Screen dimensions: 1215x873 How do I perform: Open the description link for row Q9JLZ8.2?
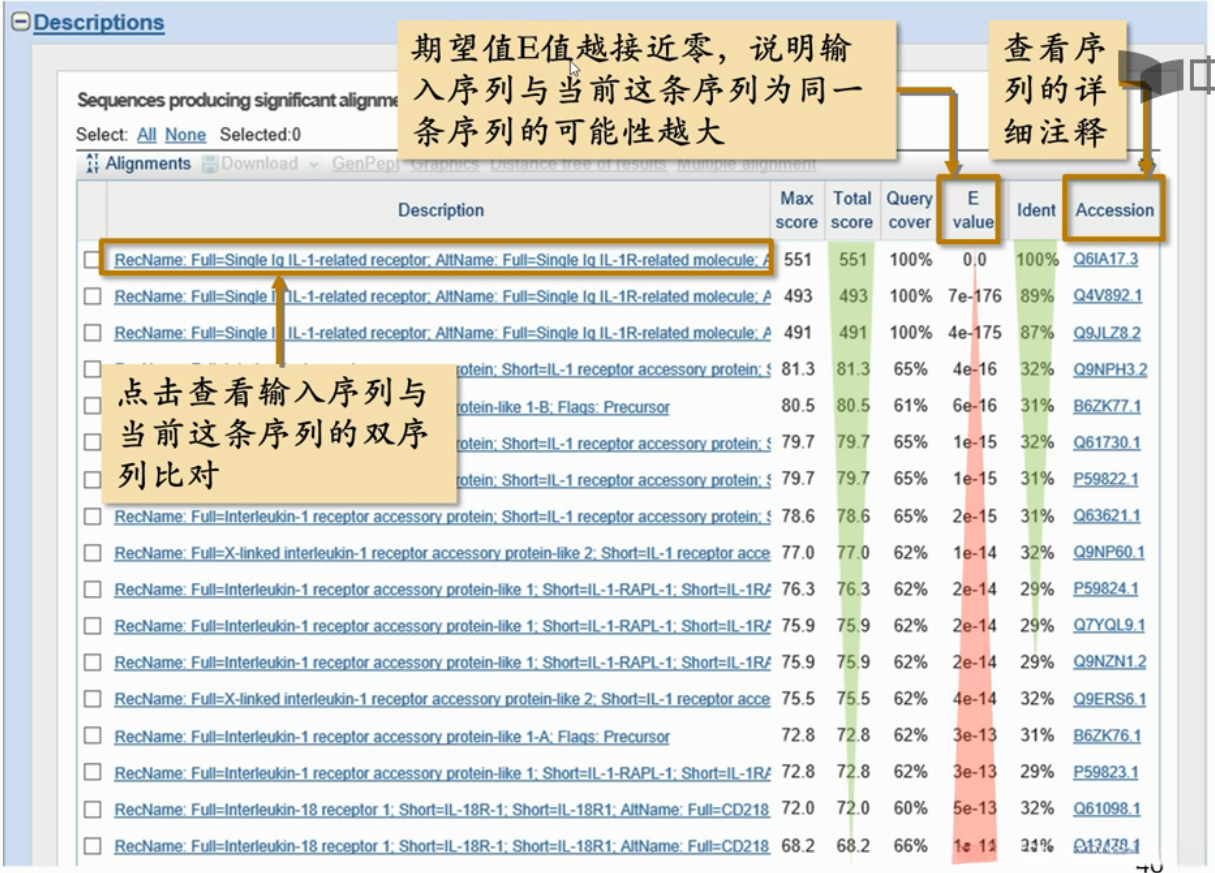(x=442, y=333)
